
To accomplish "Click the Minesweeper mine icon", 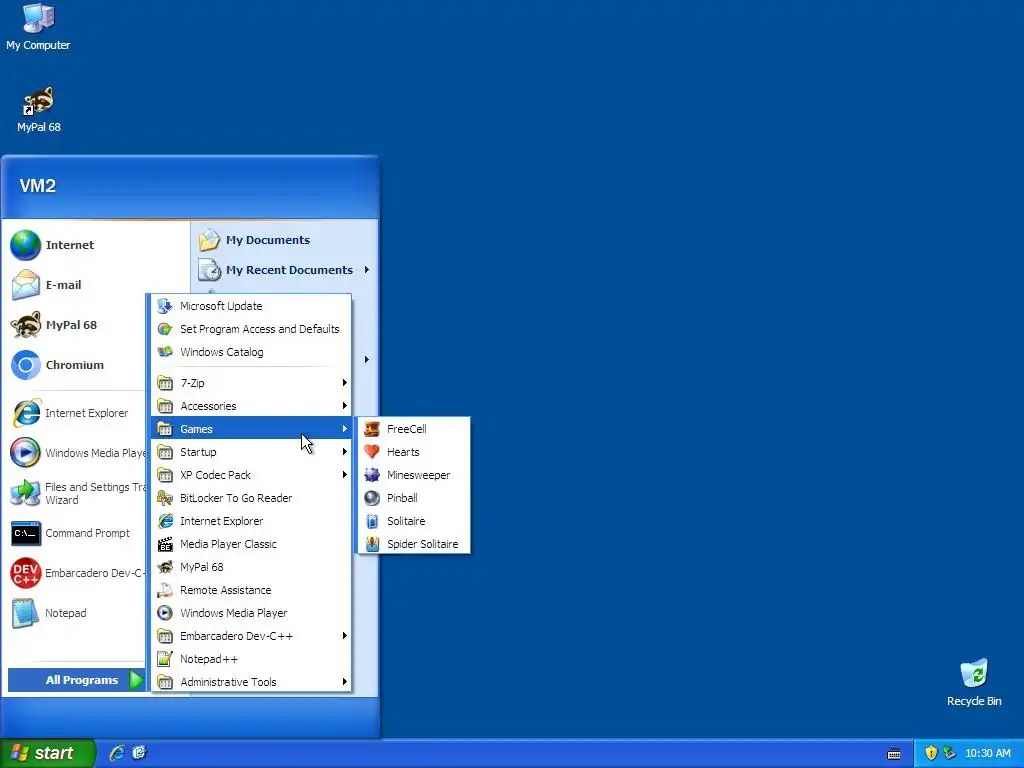I will tap(372, 475).
